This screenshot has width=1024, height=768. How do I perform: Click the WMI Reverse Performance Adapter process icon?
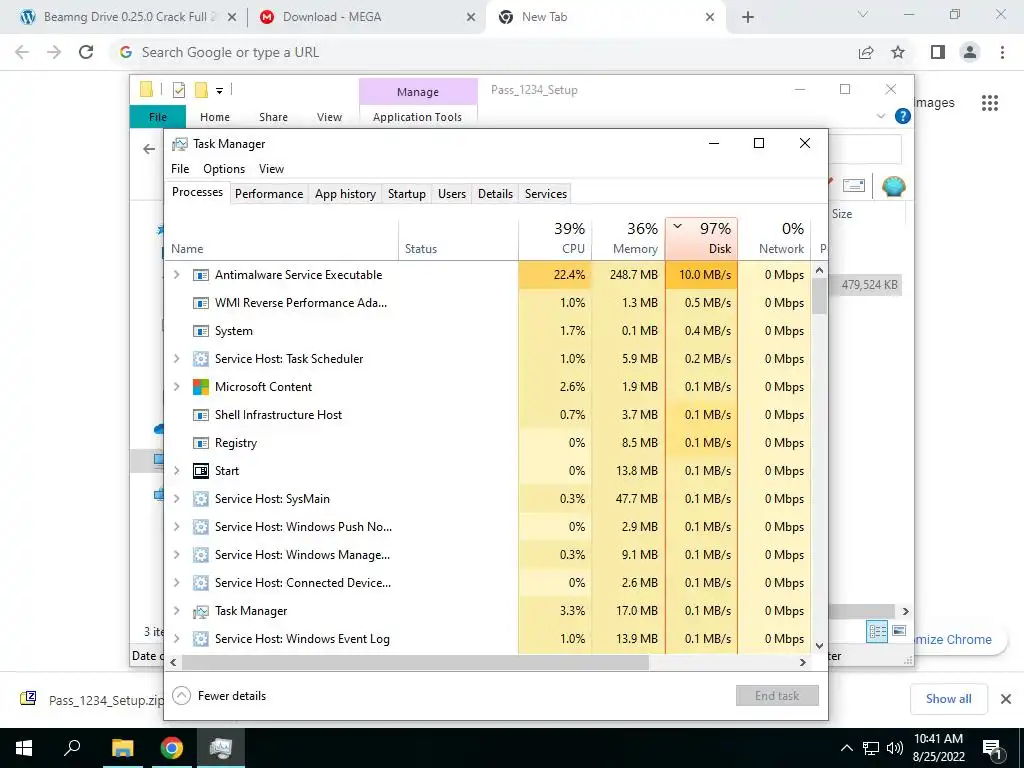(x=200, y=303)
